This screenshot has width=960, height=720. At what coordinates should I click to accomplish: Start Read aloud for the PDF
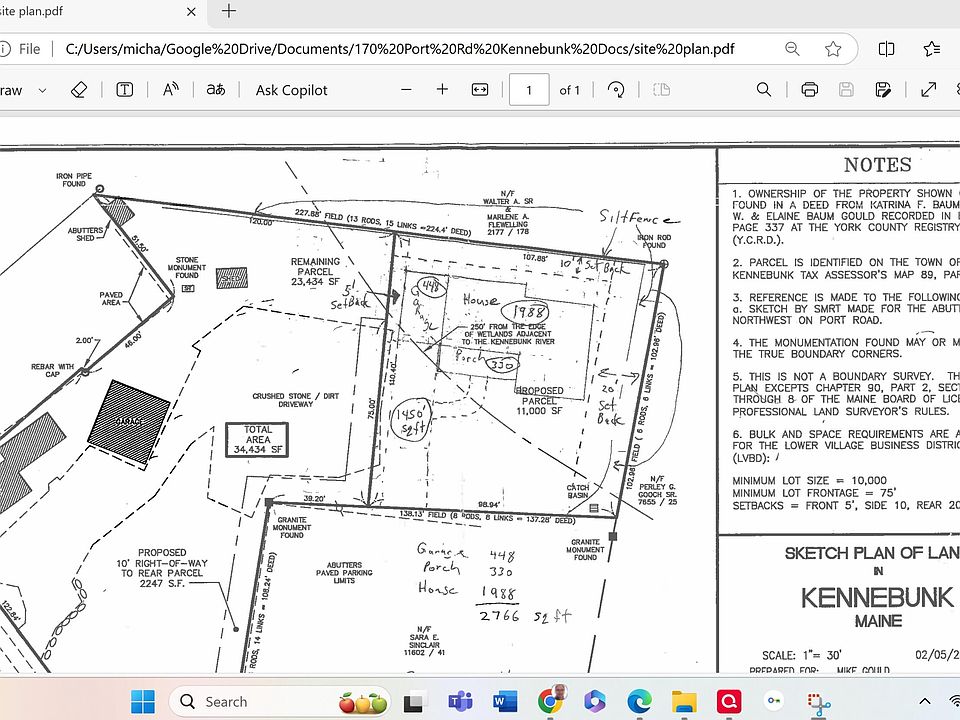(x=170, y=90)
